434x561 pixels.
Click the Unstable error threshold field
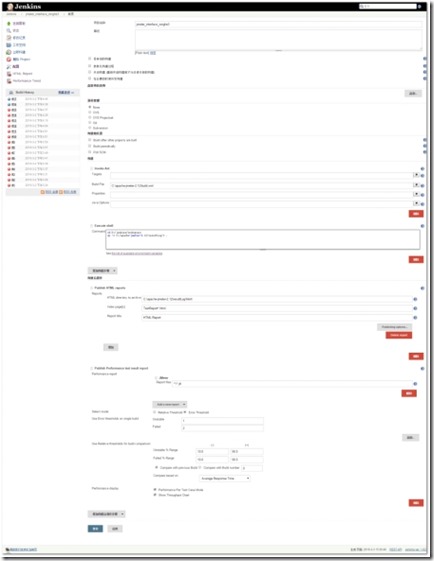click(x=223, y=420)
